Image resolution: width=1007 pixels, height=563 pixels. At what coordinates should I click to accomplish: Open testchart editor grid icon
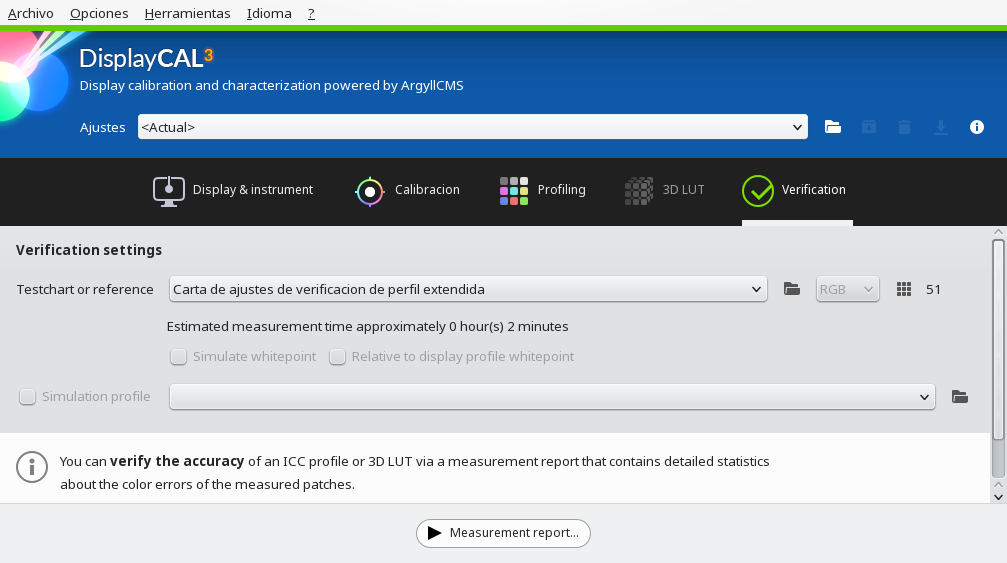[904, 289]
